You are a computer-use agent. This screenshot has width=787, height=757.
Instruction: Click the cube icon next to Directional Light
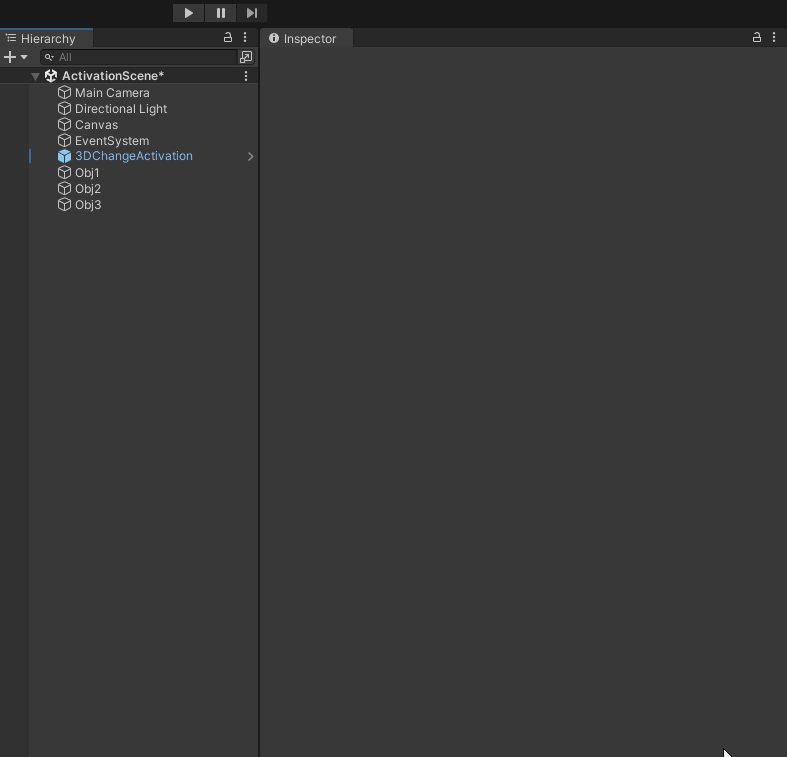point(64,108)
